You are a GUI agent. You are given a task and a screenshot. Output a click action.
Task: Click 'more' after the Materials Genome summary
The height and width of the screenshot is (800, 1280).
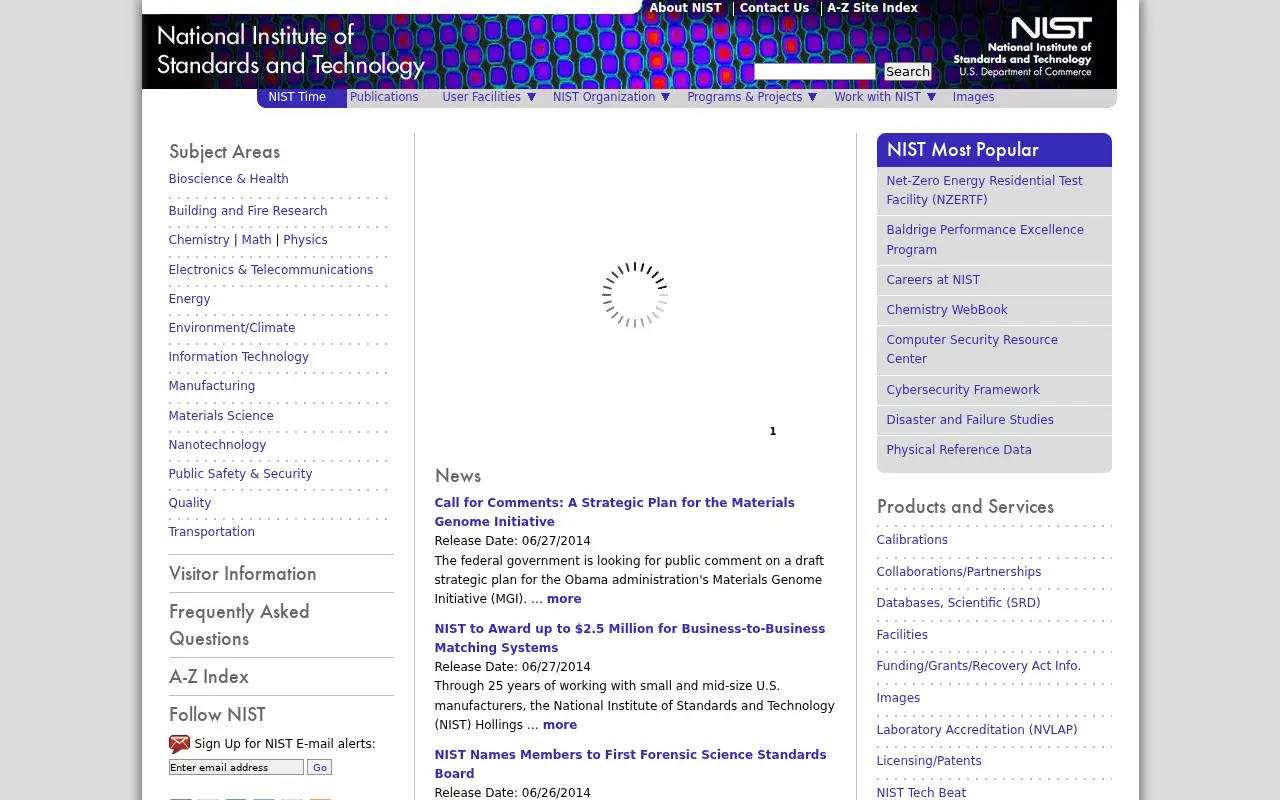(x=564, y=599)
